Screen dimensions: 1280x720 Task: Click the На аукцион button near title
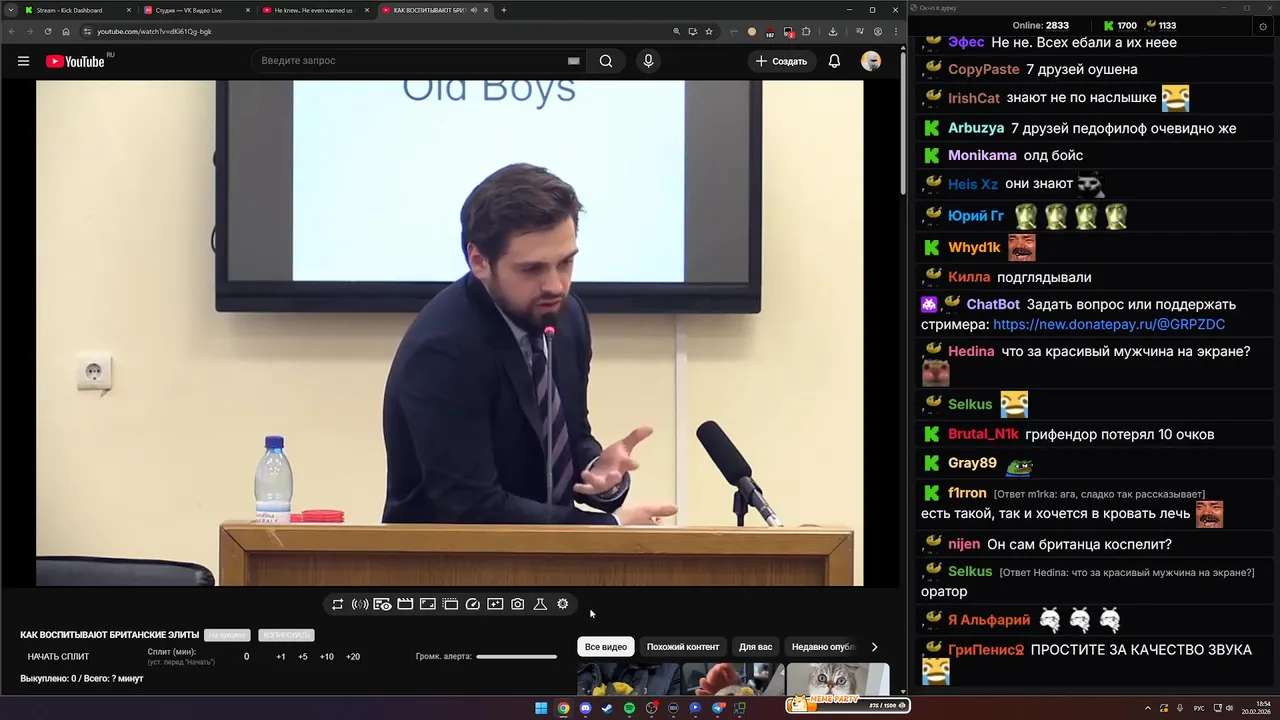coord(227,635)
